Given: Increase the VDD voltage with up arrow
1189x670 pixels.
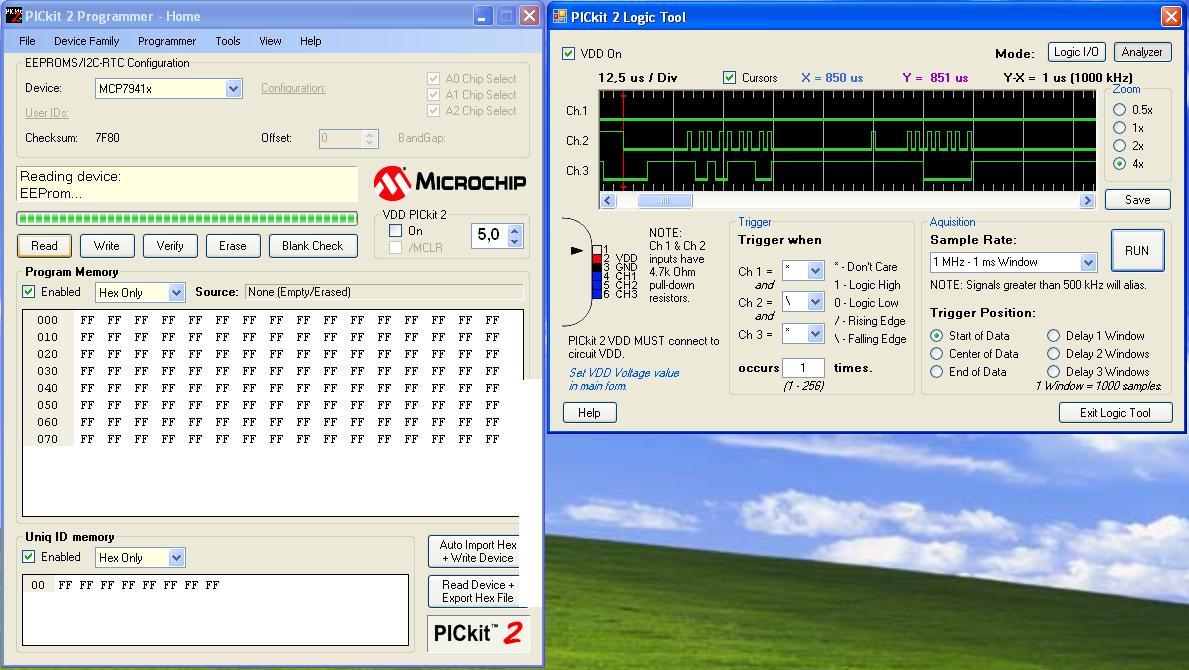Looking at the screenshot, I should (x=515, y=230).
